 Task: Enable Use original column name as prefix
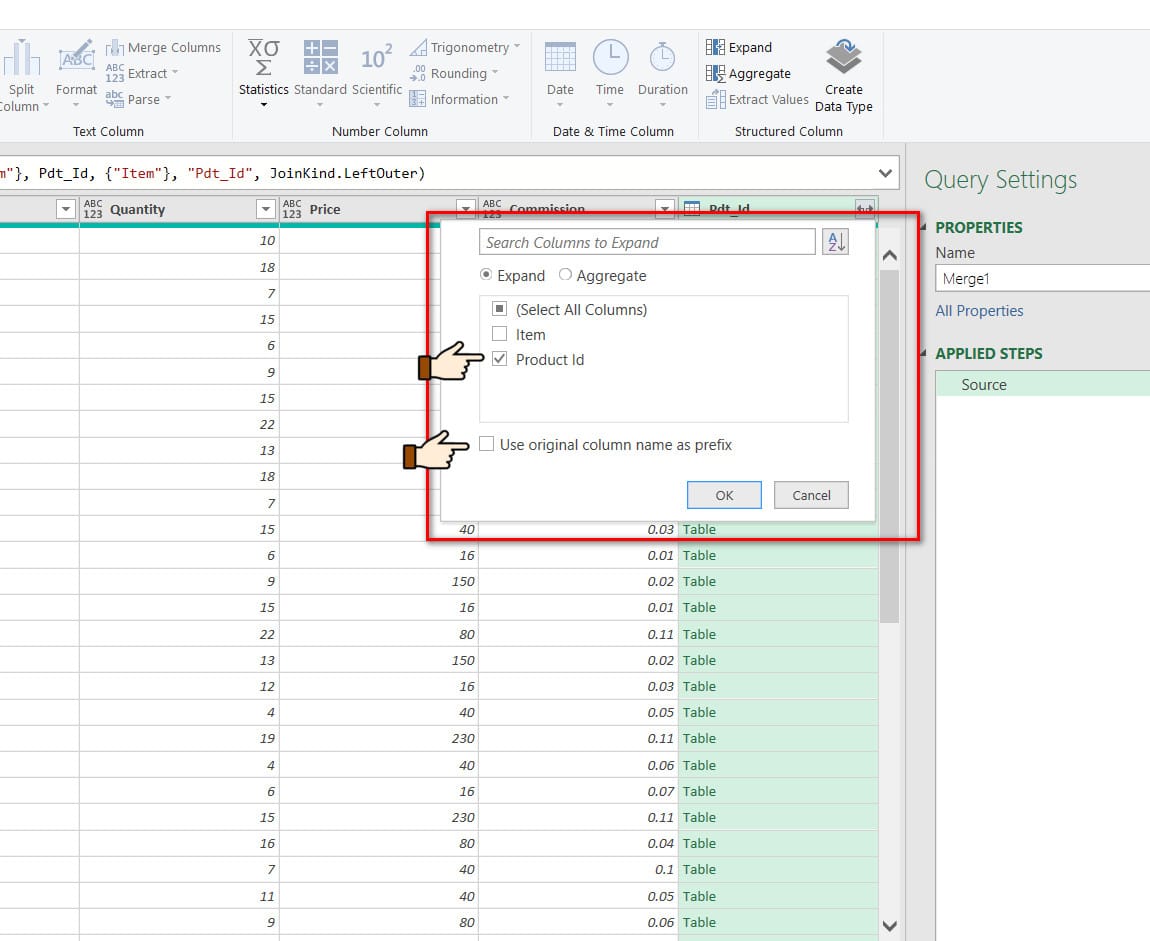[487, 445]
